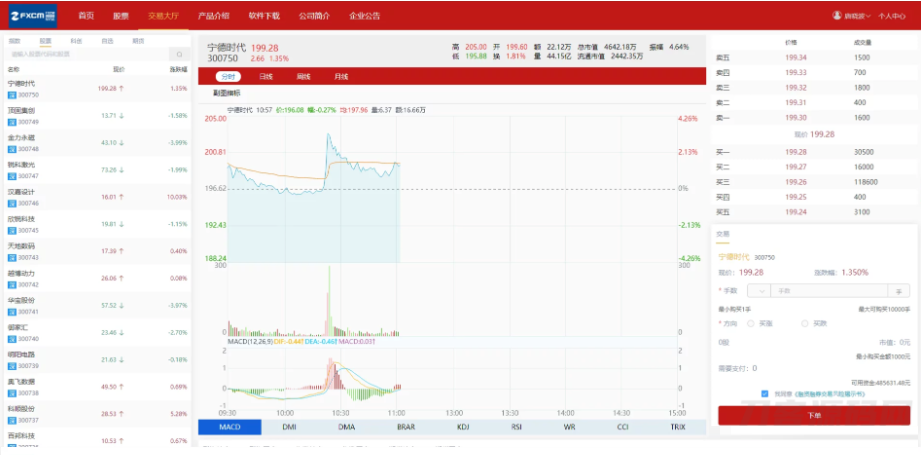Click the exchange badge beside code 300741
Image resolution: width=924 pixels, height=455 pixels.
coord(12,312)
